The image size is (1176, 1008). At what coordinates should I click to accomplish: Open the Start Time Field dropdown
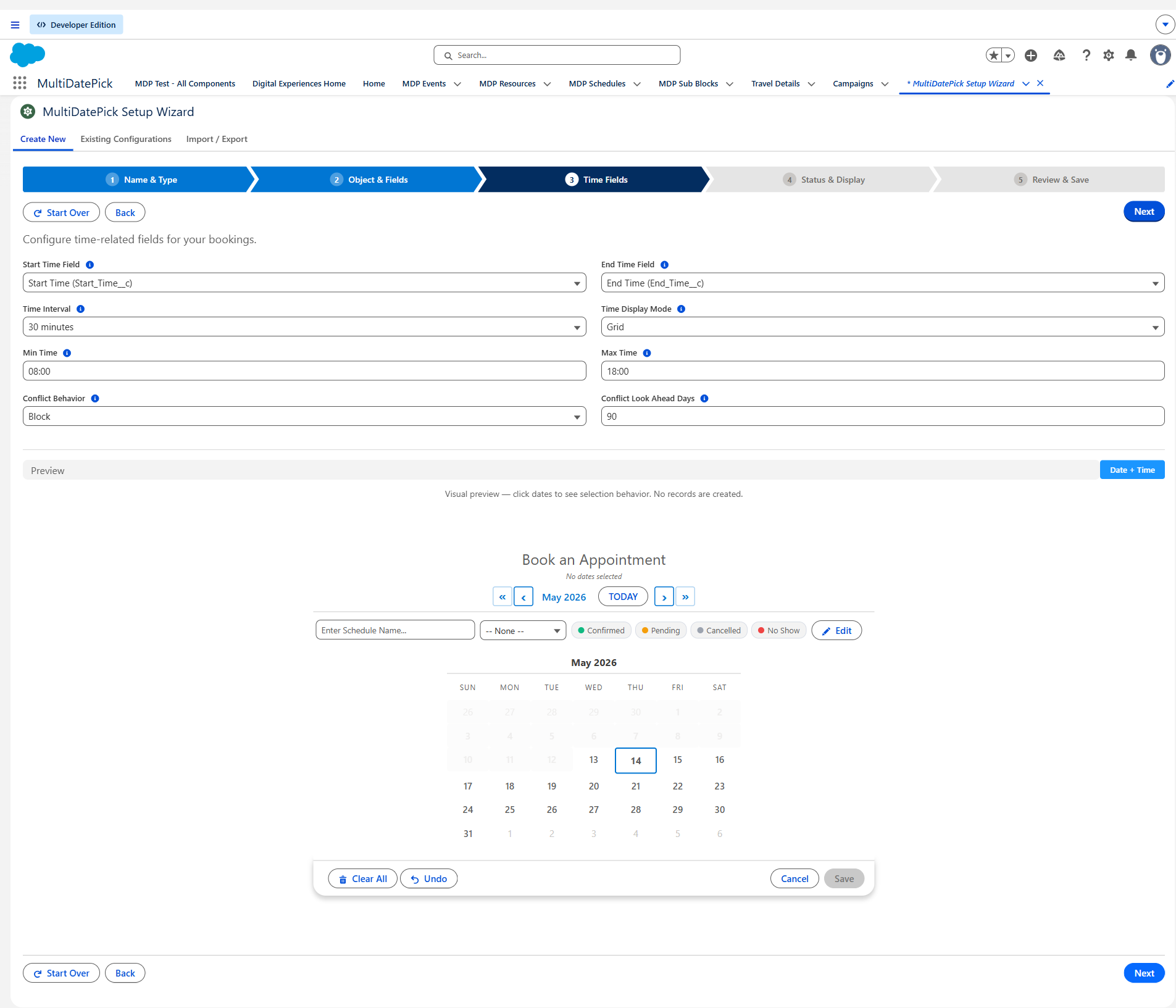(x=304, y=283)
